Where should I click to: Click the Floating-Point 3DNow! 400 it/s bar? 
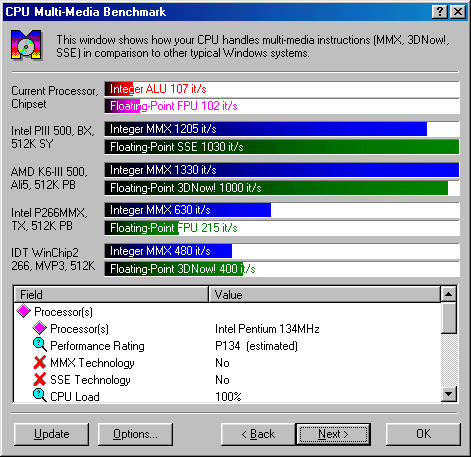pos(282,269)
